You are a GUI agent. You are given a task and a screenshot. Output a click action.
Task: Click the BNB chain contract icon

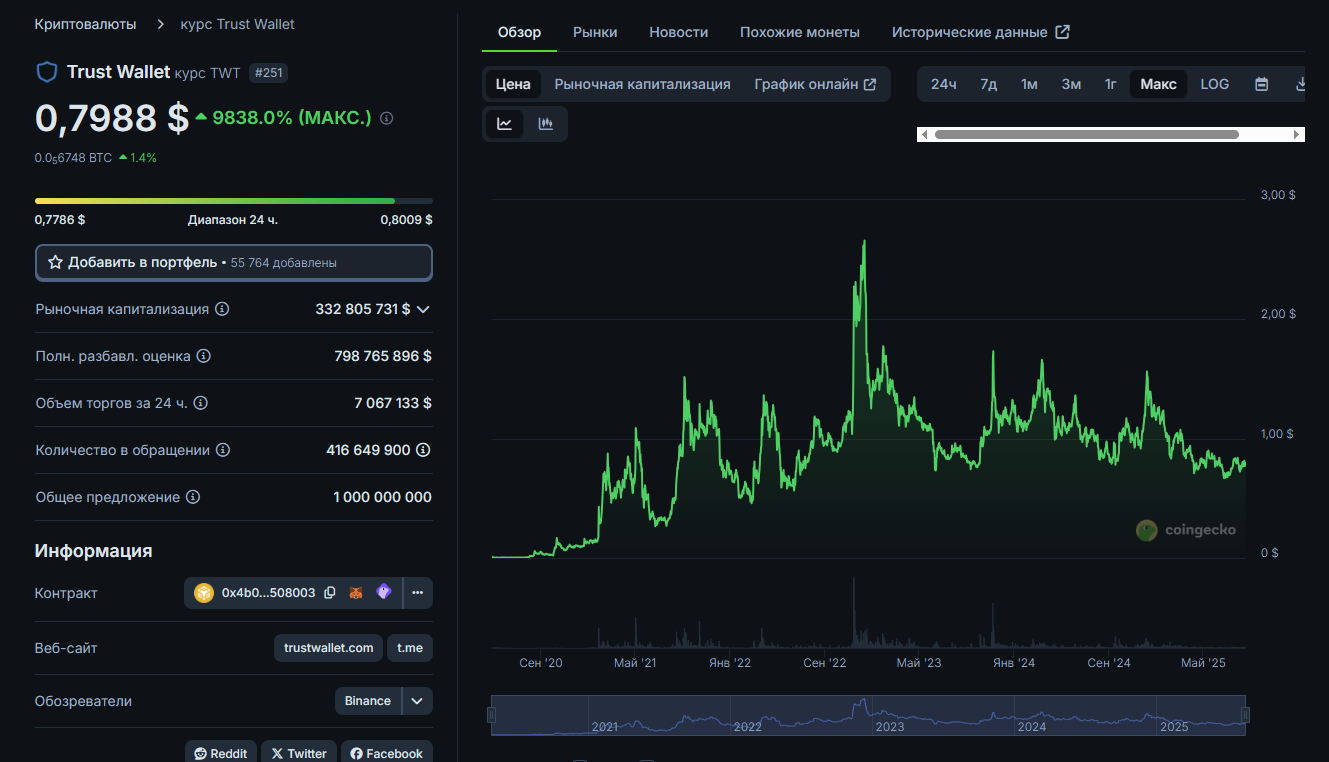pos(204,593)
